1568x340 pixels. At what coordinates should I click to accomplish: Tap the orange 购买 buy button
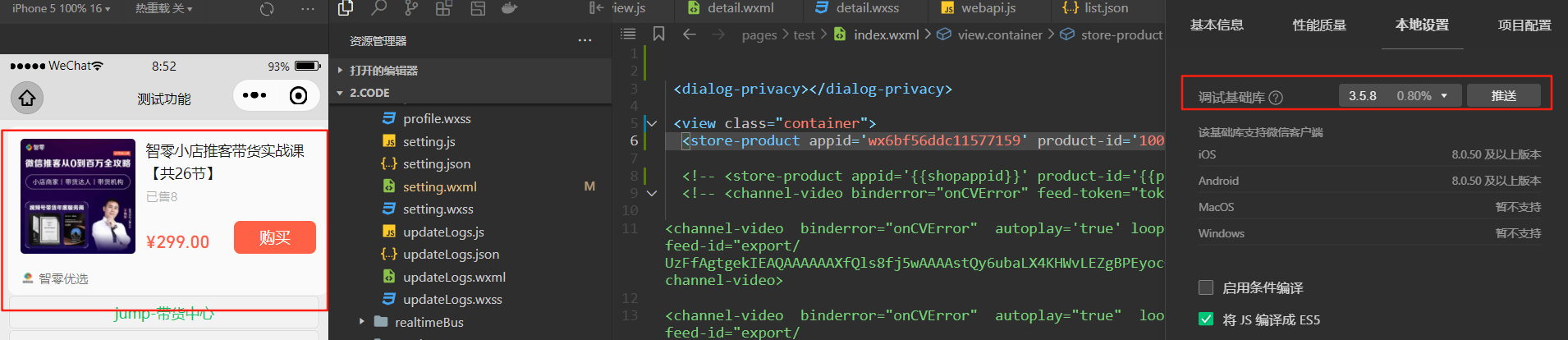[x=275, y=237]
